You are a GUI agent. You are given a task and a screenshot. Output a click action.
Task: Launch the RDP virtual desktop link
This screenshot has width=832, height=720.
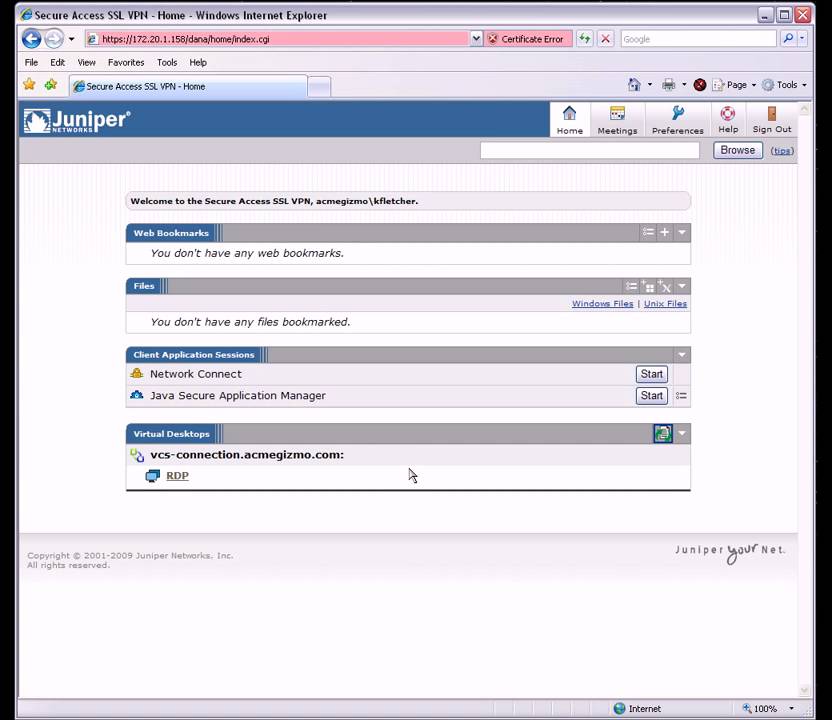click(x=177, y=475)
